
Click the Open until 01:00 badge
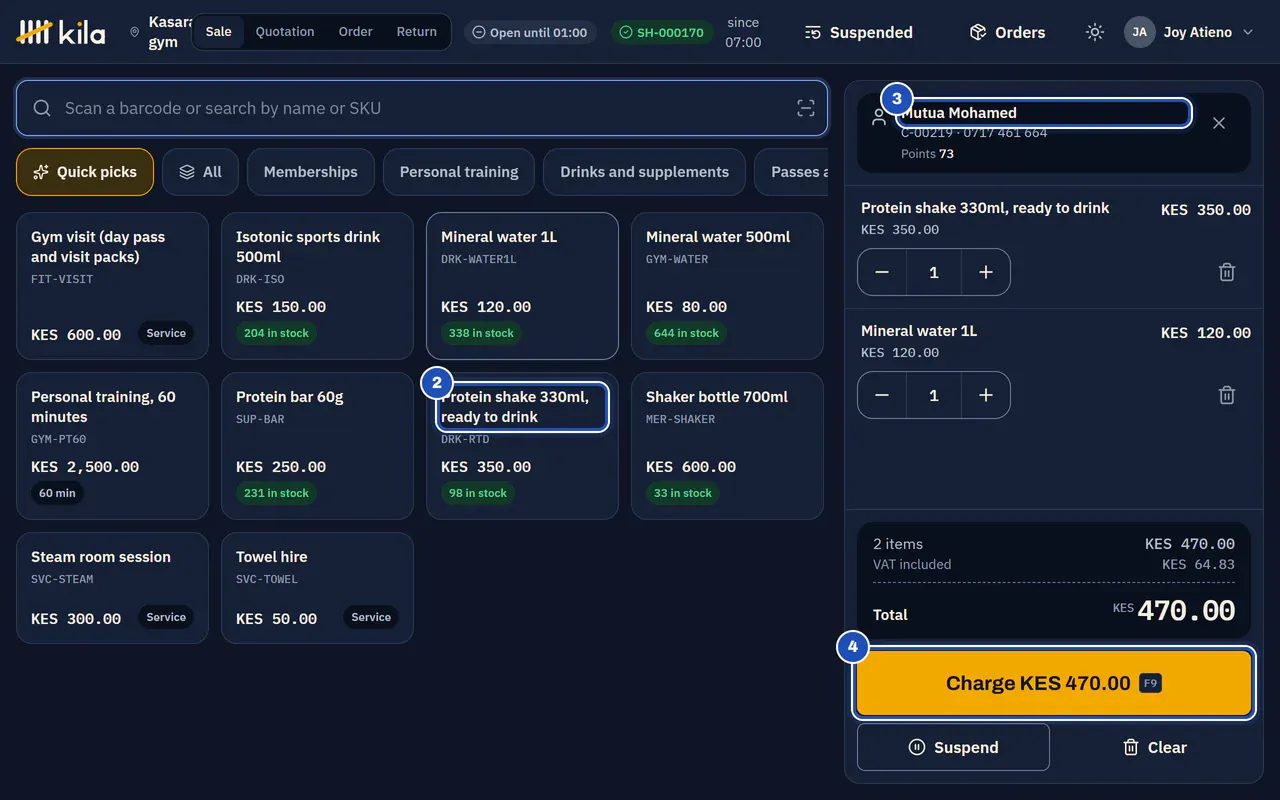coord(530,32)
